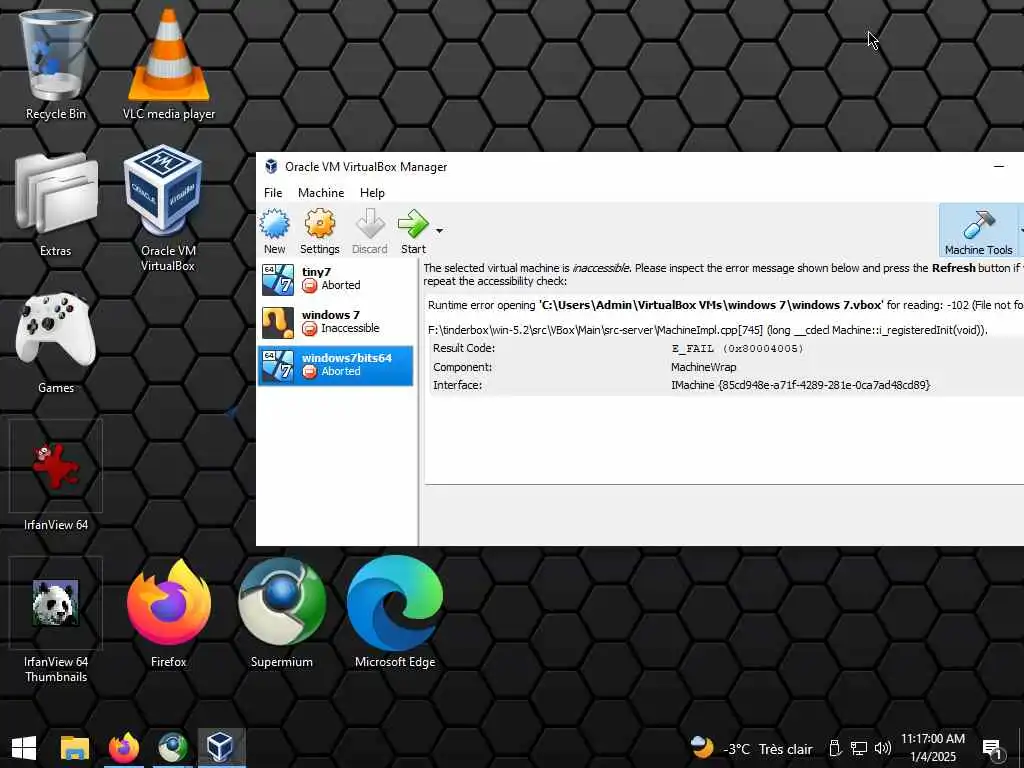Click the MachineWrap component value
Image resolution: width=1024 pixels, height=768 pixels.
click(703, 367)
